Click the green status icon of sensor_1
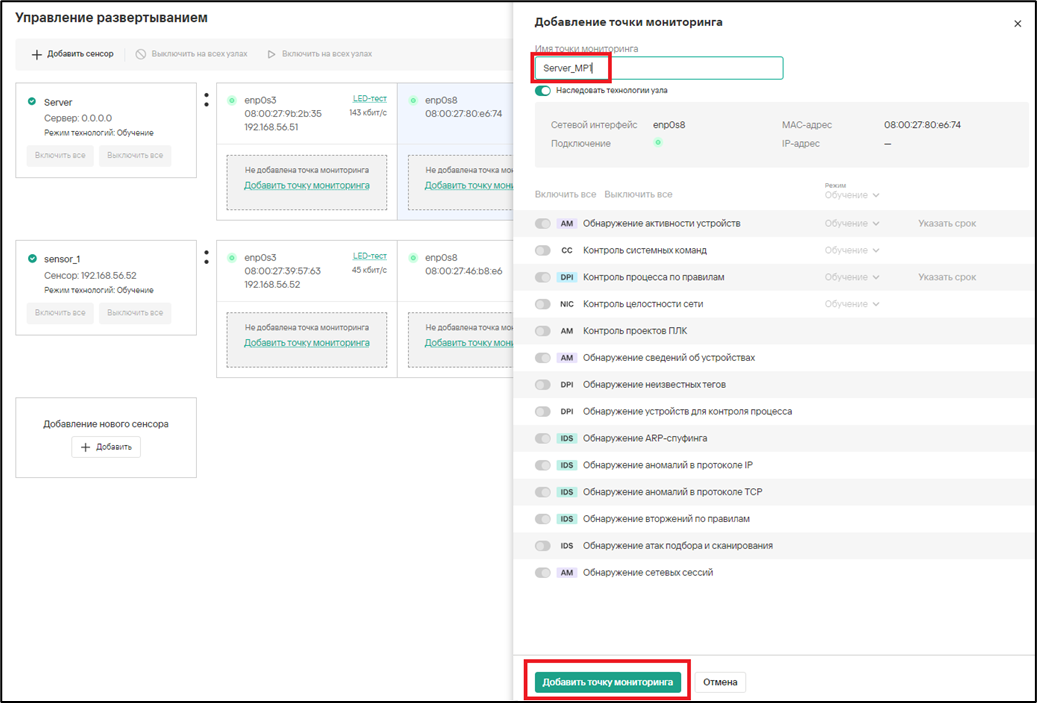1037x703 pixels. click(32, 259)
